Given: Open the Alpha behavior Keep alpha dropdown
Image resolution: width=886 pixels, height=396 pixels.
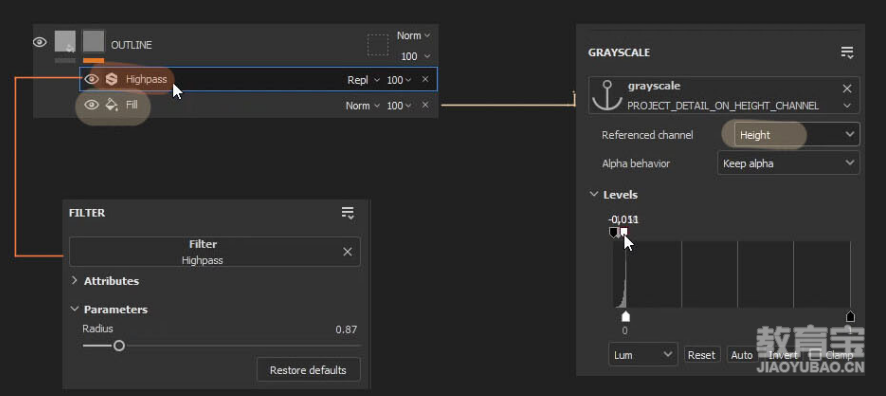Looking at the screenshot, I should tap(788, 163).
